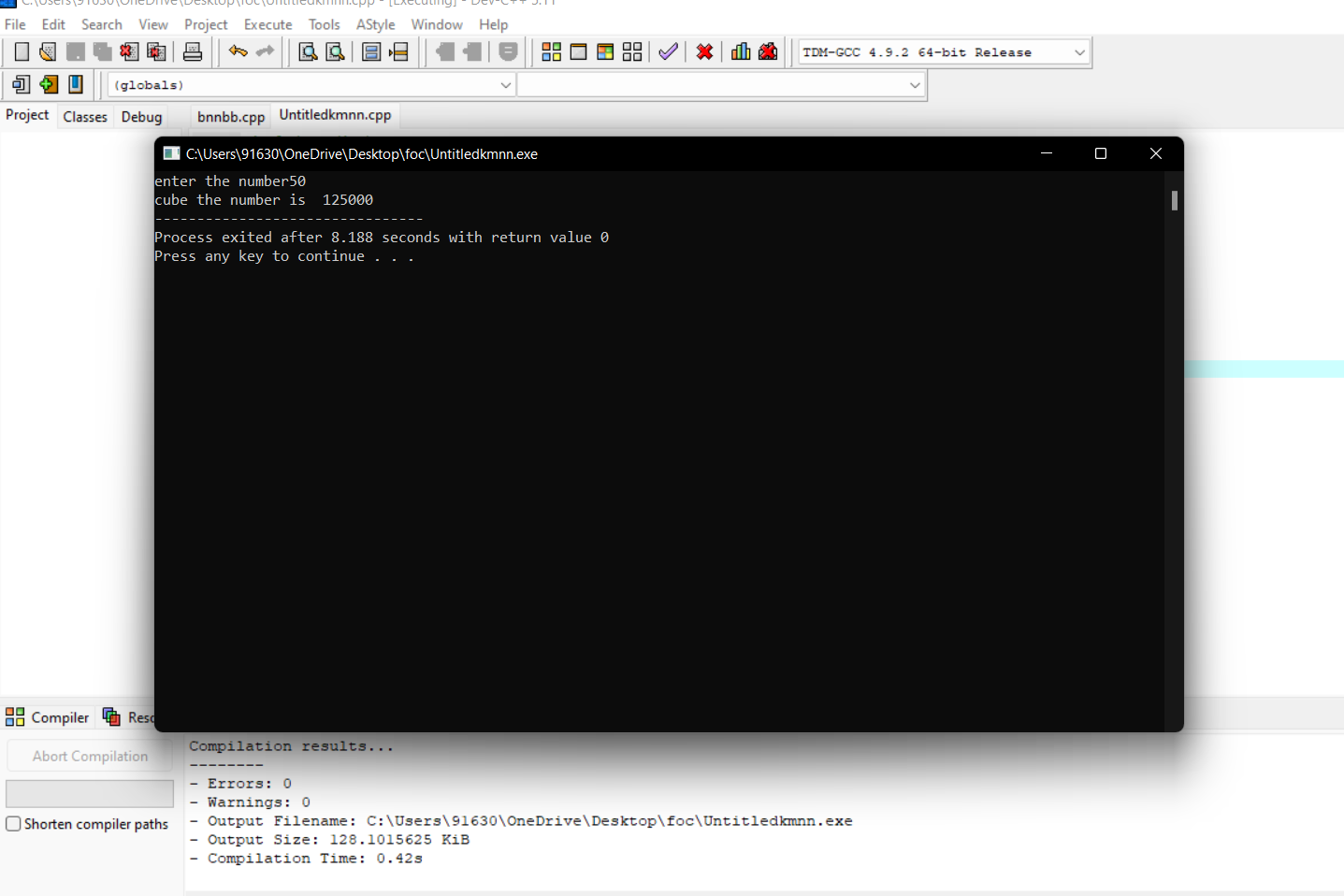Screen dimensions: 1344x896
Task: Expand the (globals) class browser dropdown
Action: coord(505,84)
